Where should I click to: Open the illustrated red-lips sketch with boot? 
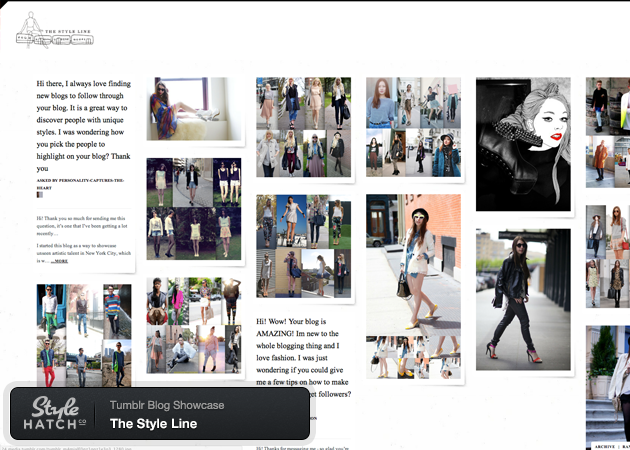click(522, 143)
